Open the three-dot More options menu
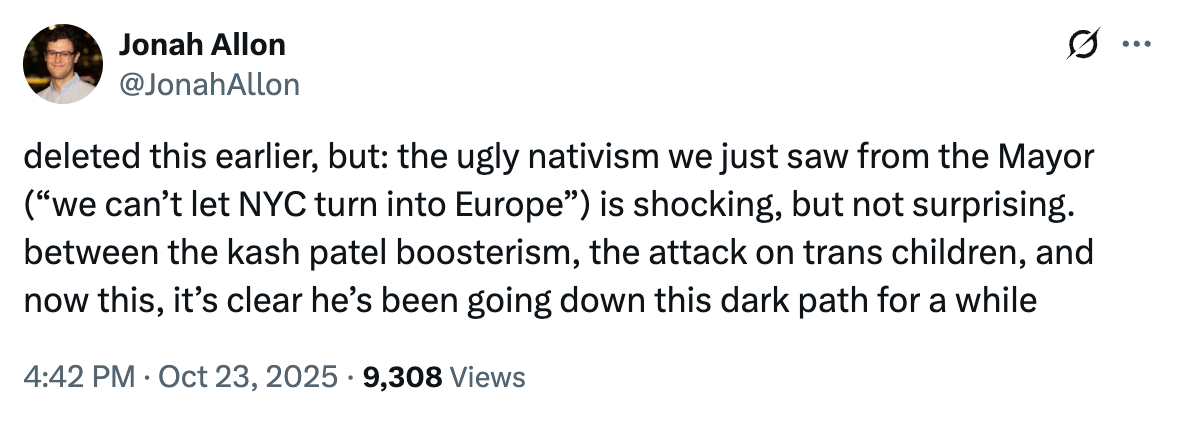This screenshot has width=1178, height=422. (x=1137, y=47)
